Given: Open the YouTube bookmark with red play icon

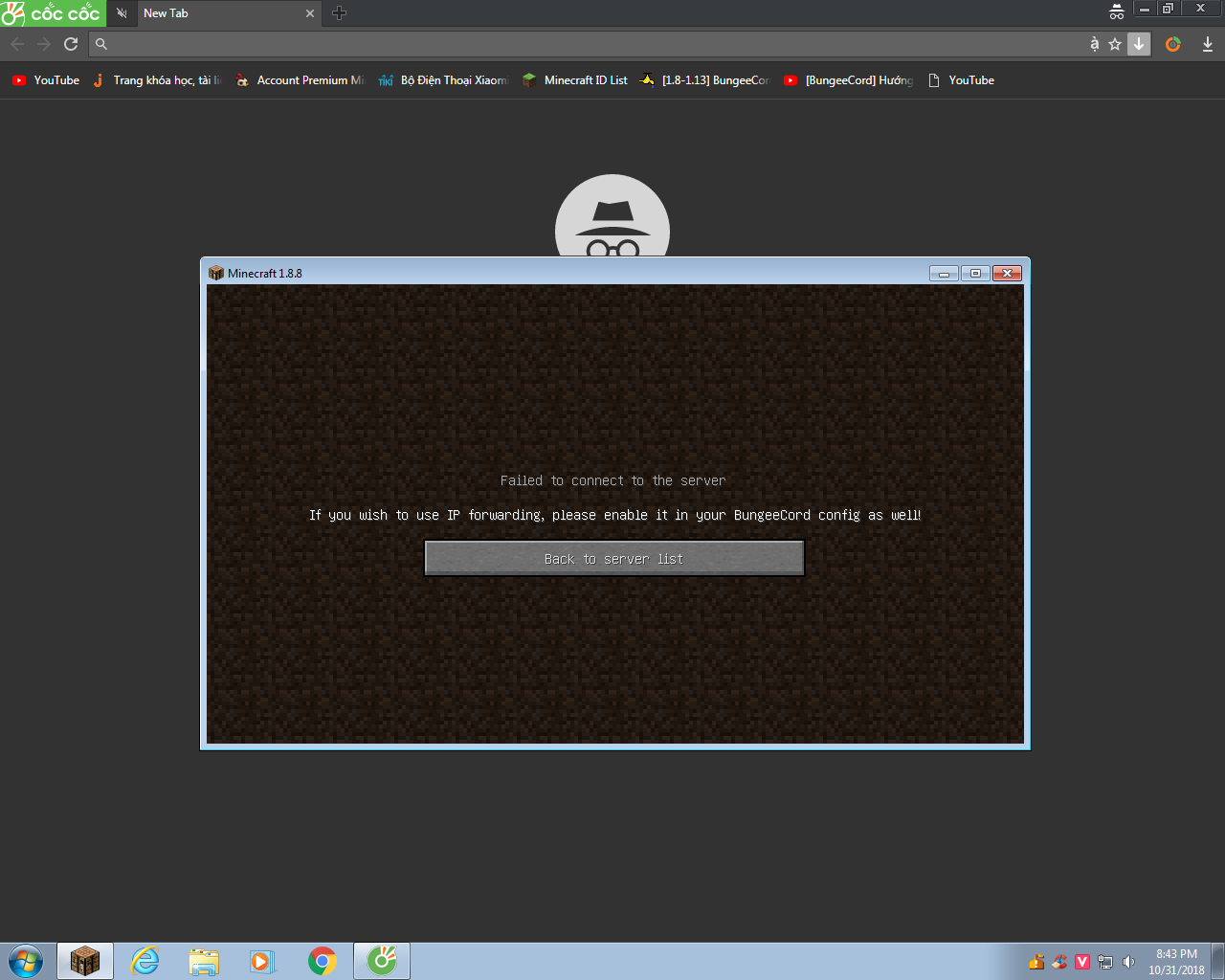Looking at the screenshot, I should (46, 80).
